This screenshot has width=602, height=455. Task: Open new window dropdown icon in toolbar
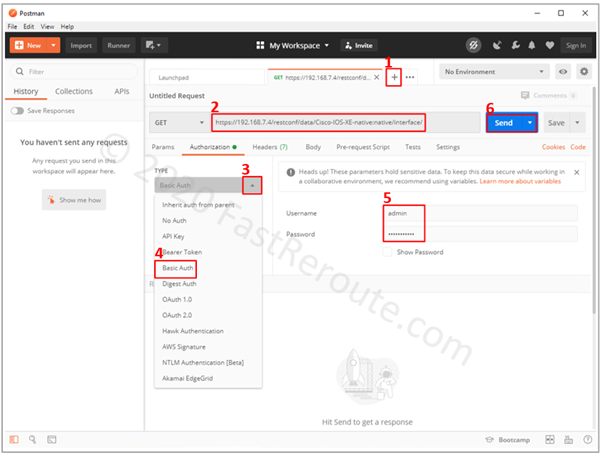click(x=153, y=45)
